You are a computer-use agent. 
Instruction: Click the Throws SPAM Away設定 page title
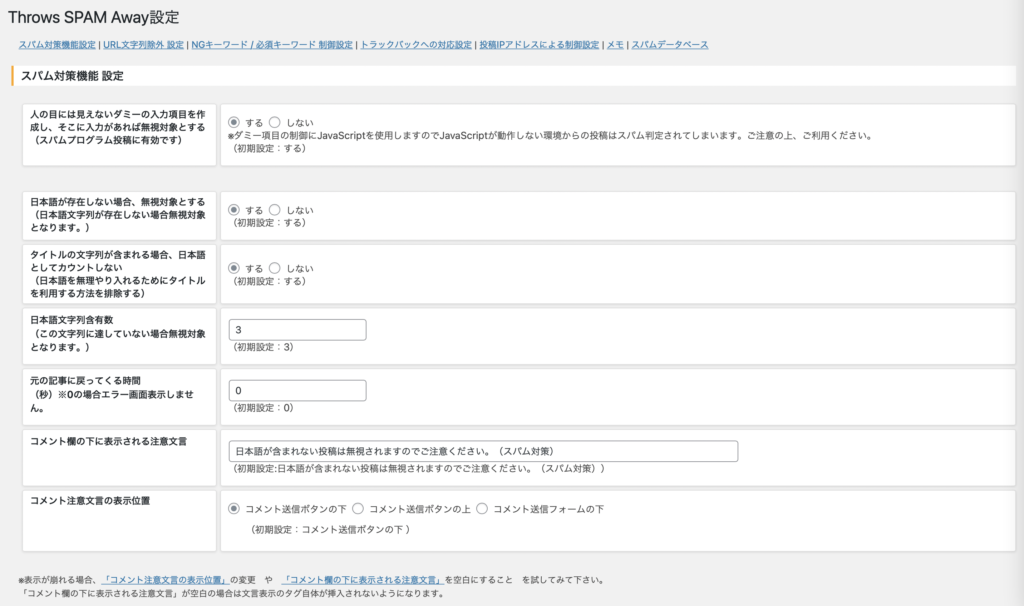93,17
